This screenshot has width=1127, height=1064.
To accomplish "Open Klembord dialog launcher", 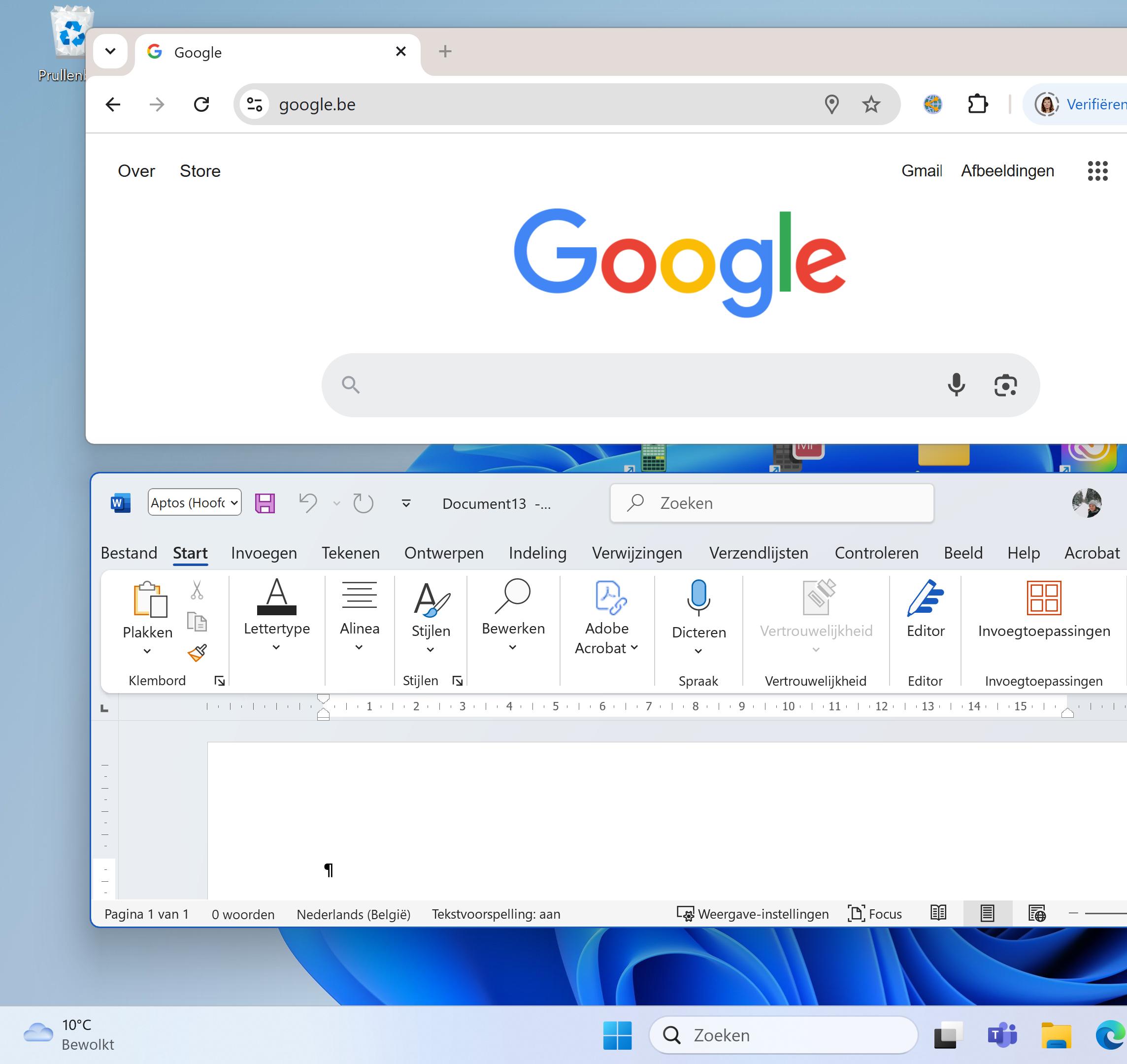I will 220,681.
